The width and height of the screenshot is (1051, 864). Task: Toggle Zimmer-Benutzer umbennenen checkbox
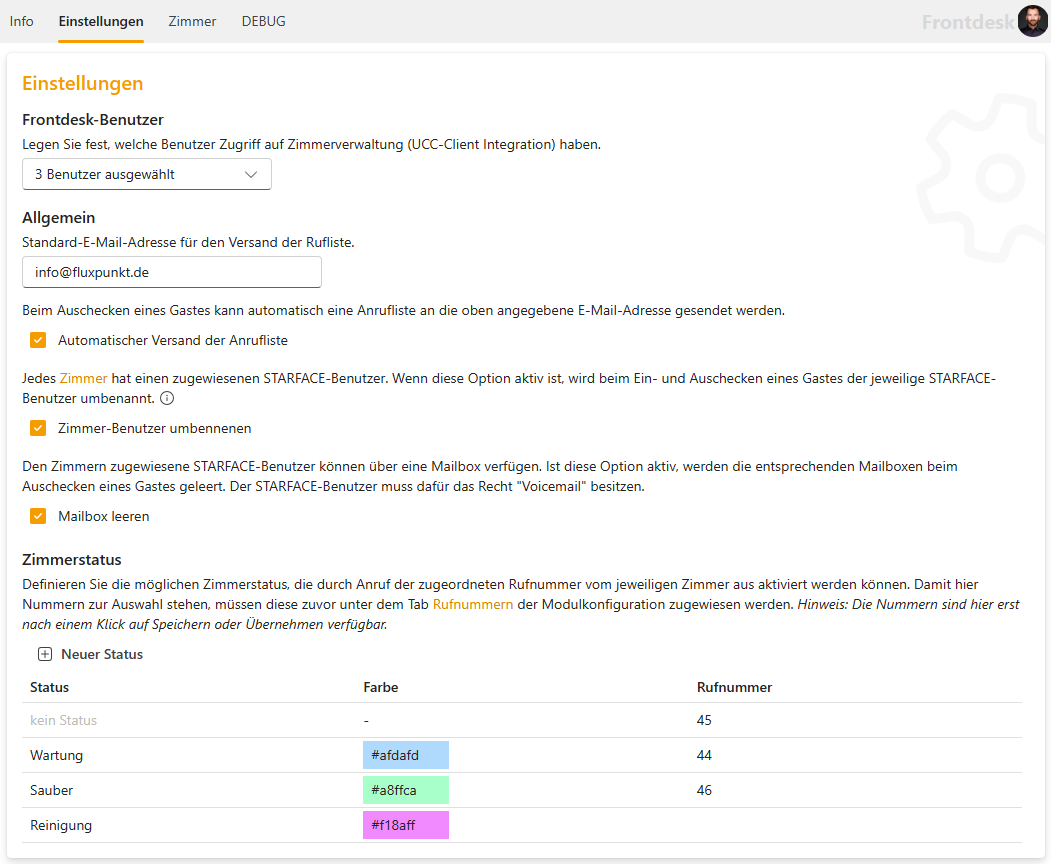[x=38, y=428]
